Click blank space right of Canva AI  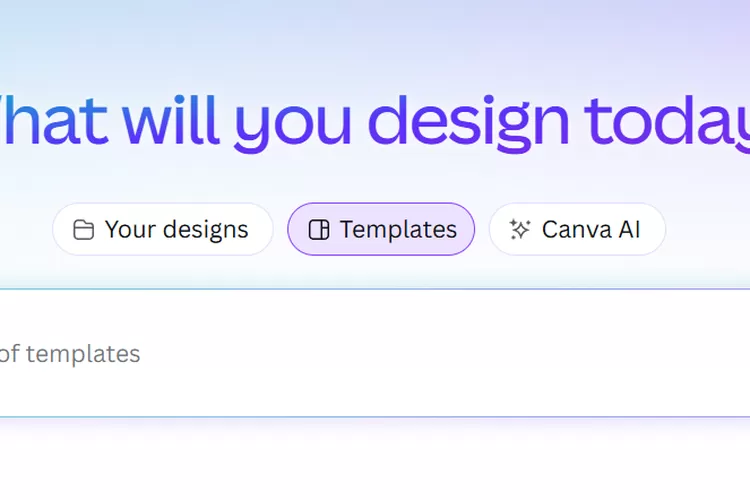point(710,230)
